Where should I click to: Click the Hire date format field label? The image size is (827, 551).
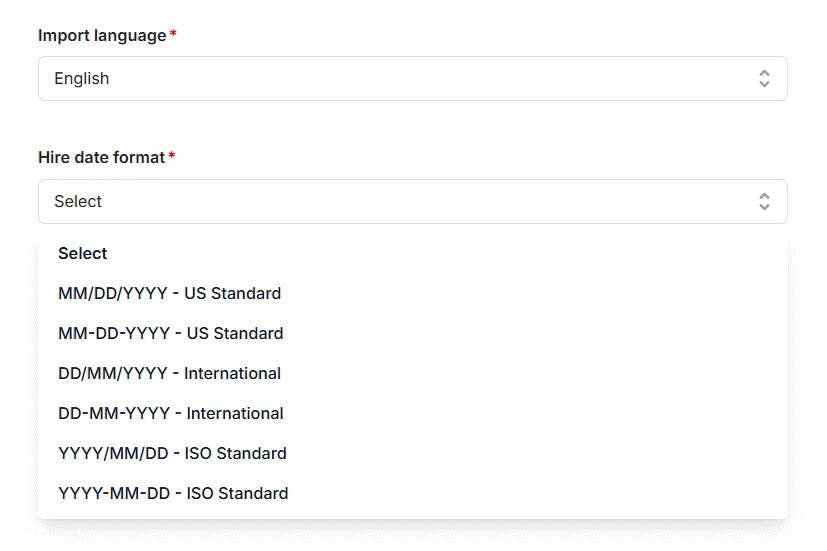pyautogui.click(x=101, y=157)
